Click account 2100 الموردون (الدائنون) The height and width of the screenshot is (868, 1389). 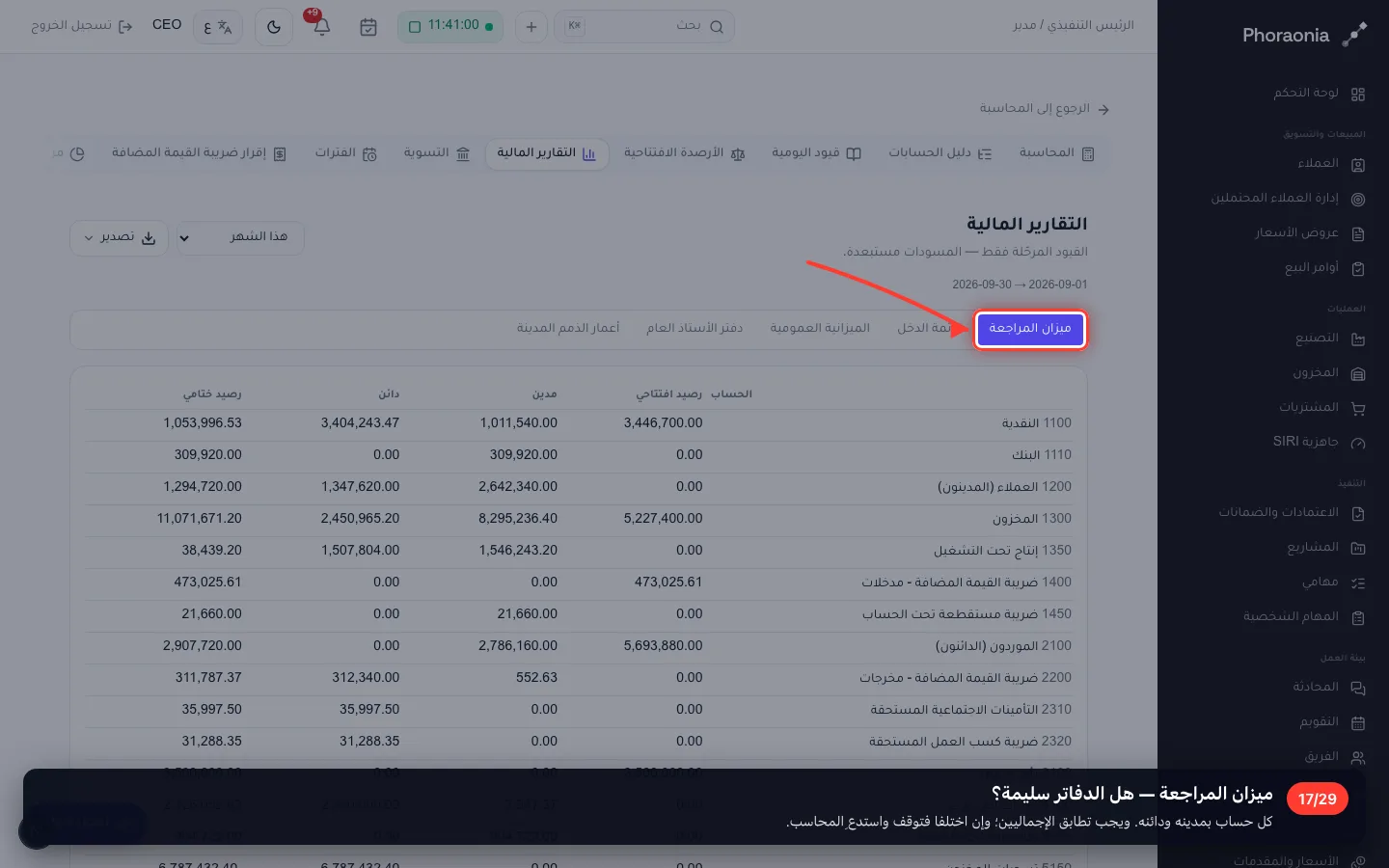(1003, 646)
